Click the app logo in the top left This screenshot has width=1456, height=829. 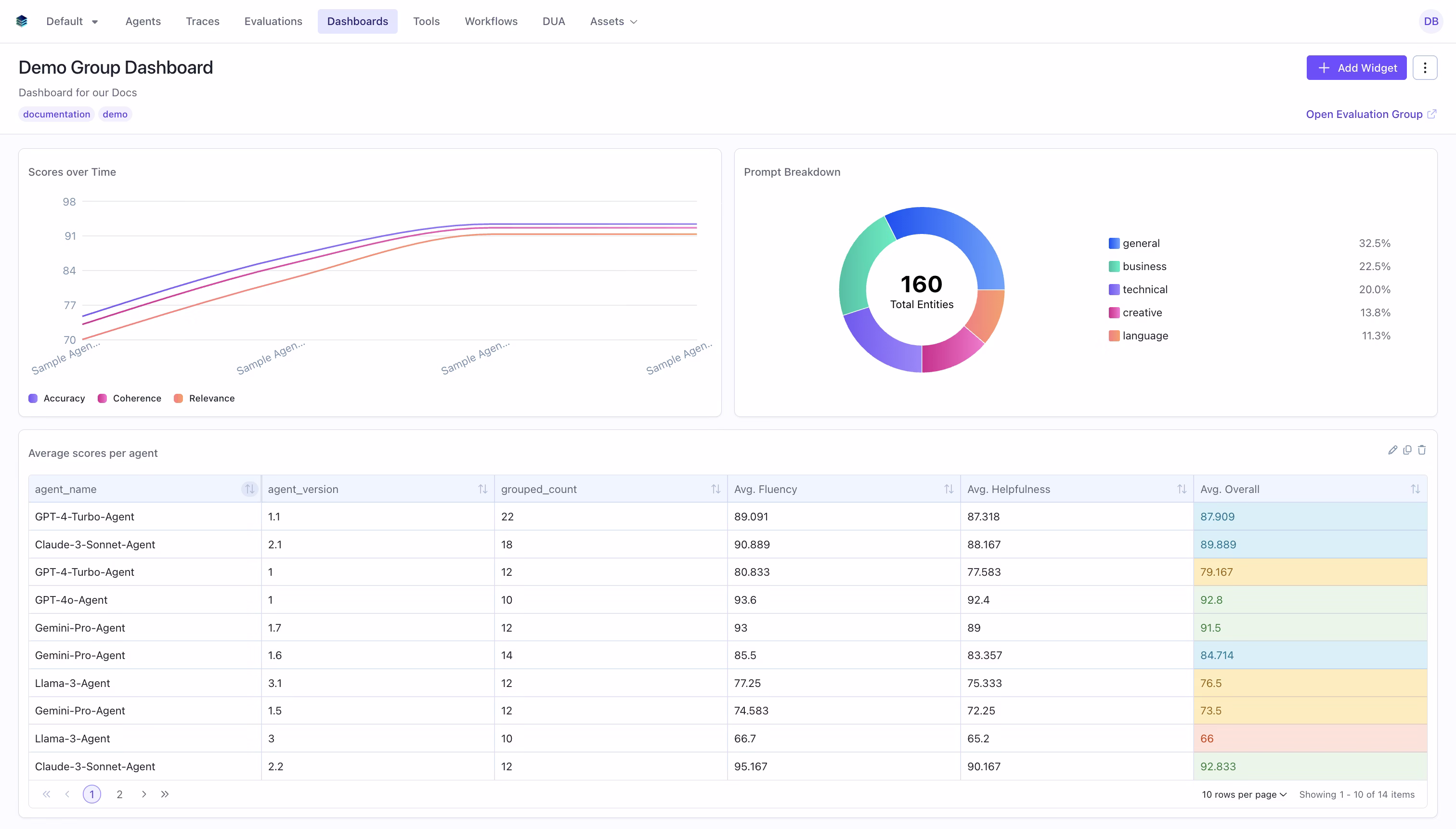22,21
